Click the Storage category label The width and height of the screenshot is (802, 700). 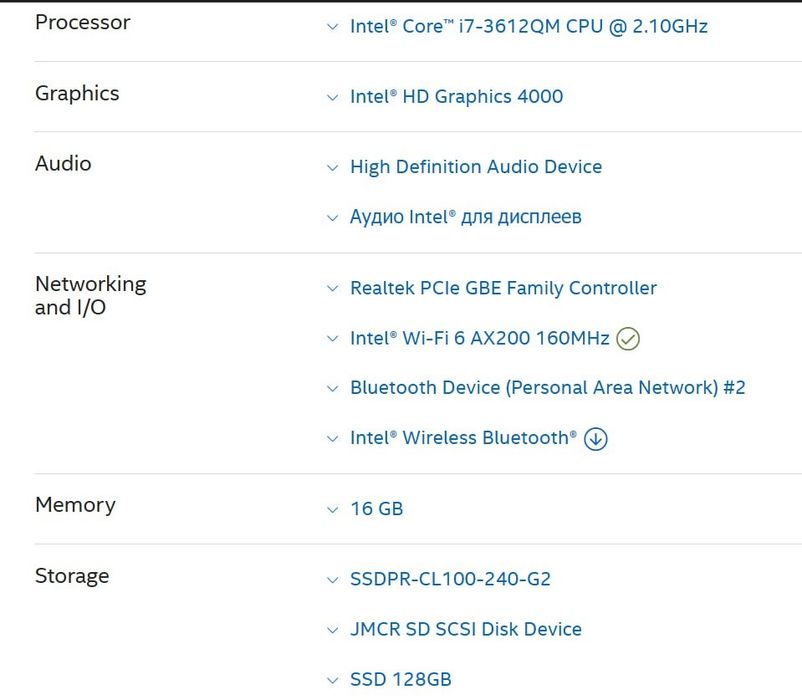tap(72, 576)
